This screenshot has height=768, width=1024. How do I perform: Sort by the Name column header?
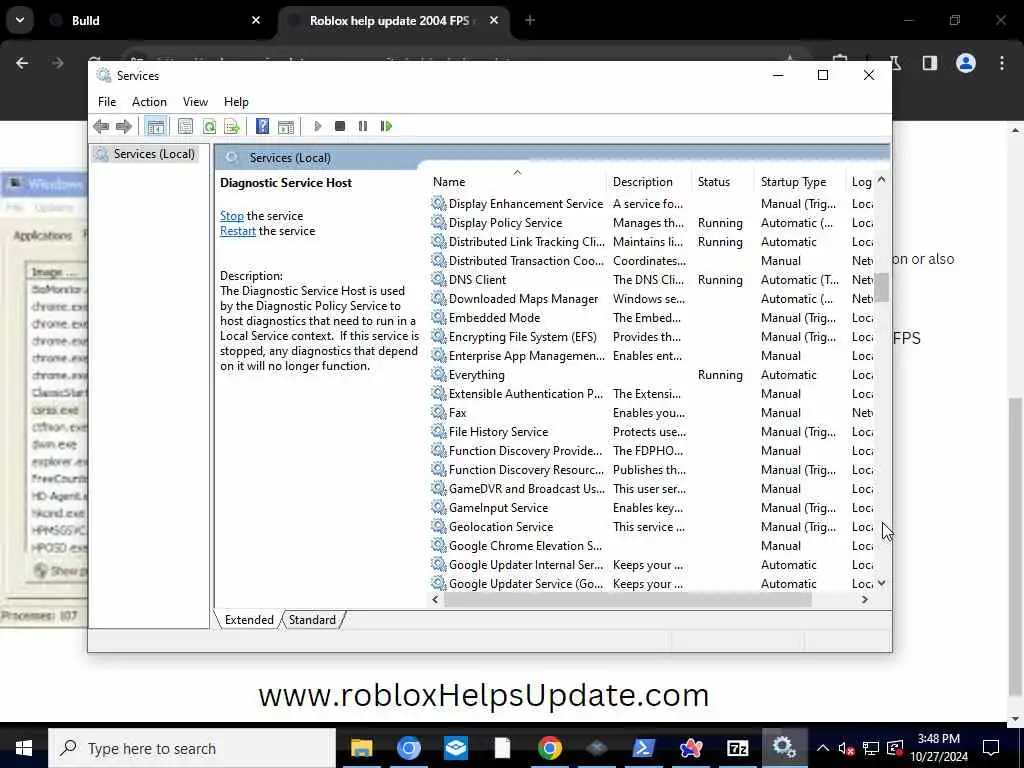[x=517, y=182]
